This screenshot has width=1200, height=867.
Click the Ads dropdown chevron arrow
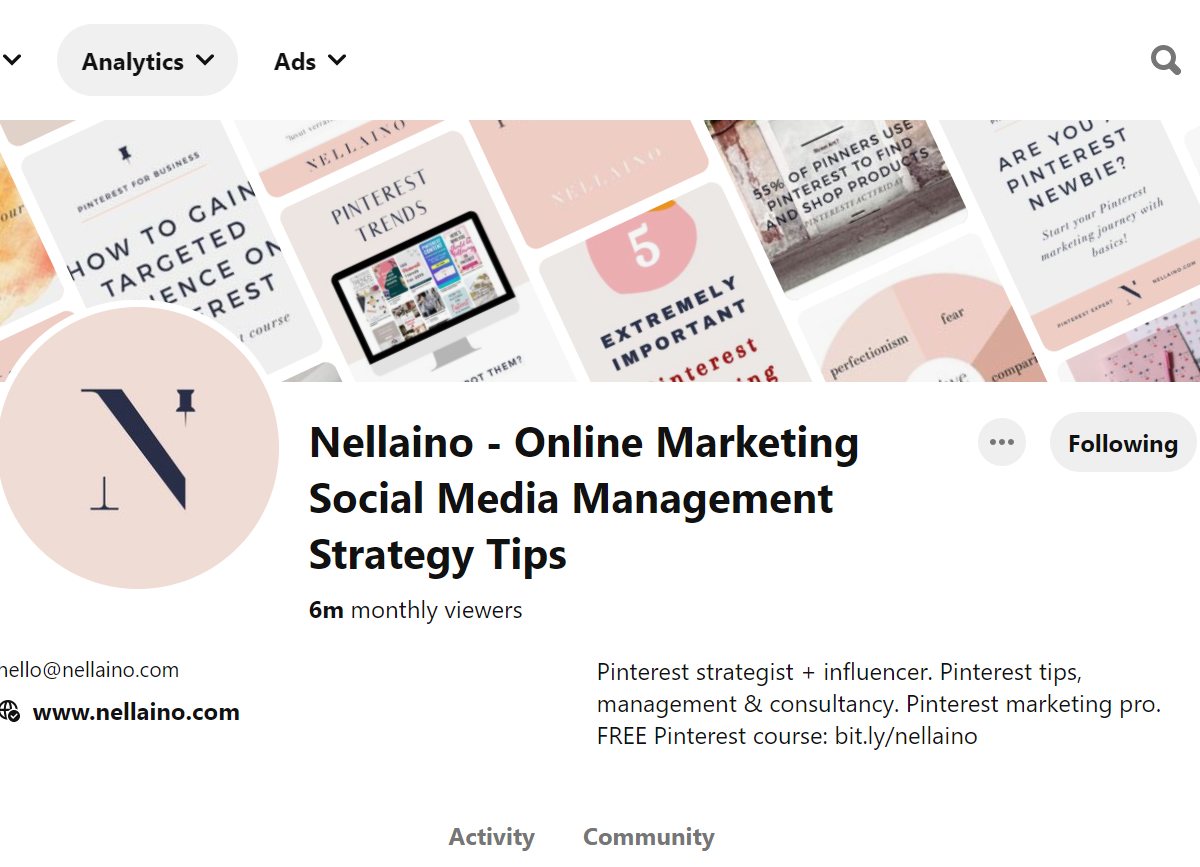coord(337,60)
